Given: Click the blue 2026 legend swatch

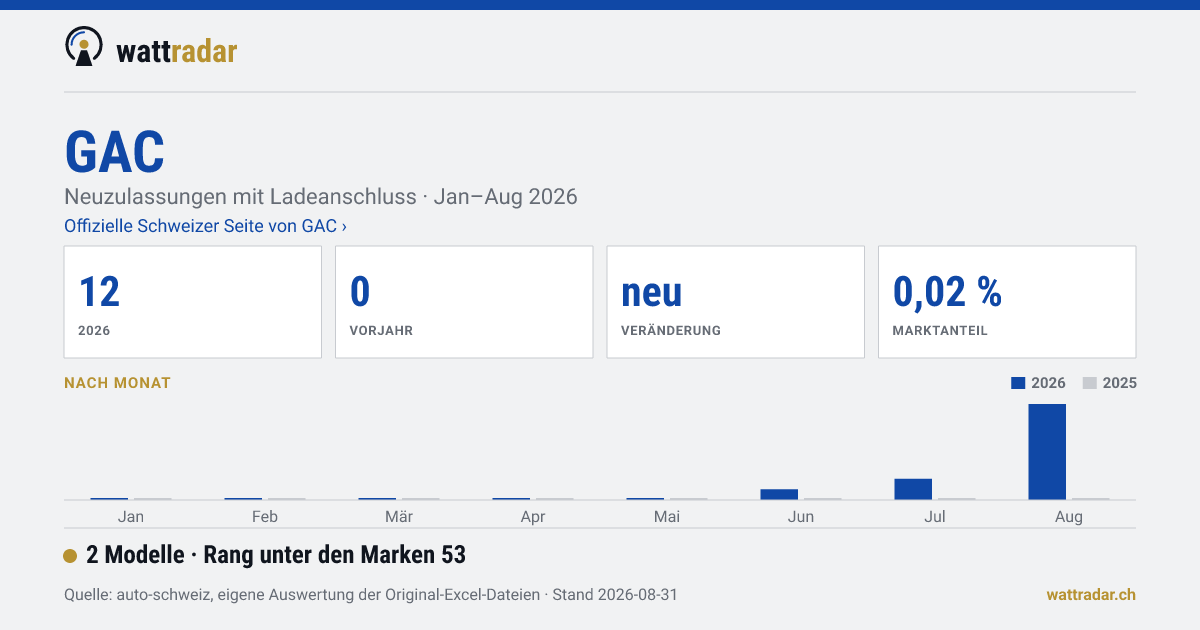Looking at the screenshot, I should (x=1018, y=383).
